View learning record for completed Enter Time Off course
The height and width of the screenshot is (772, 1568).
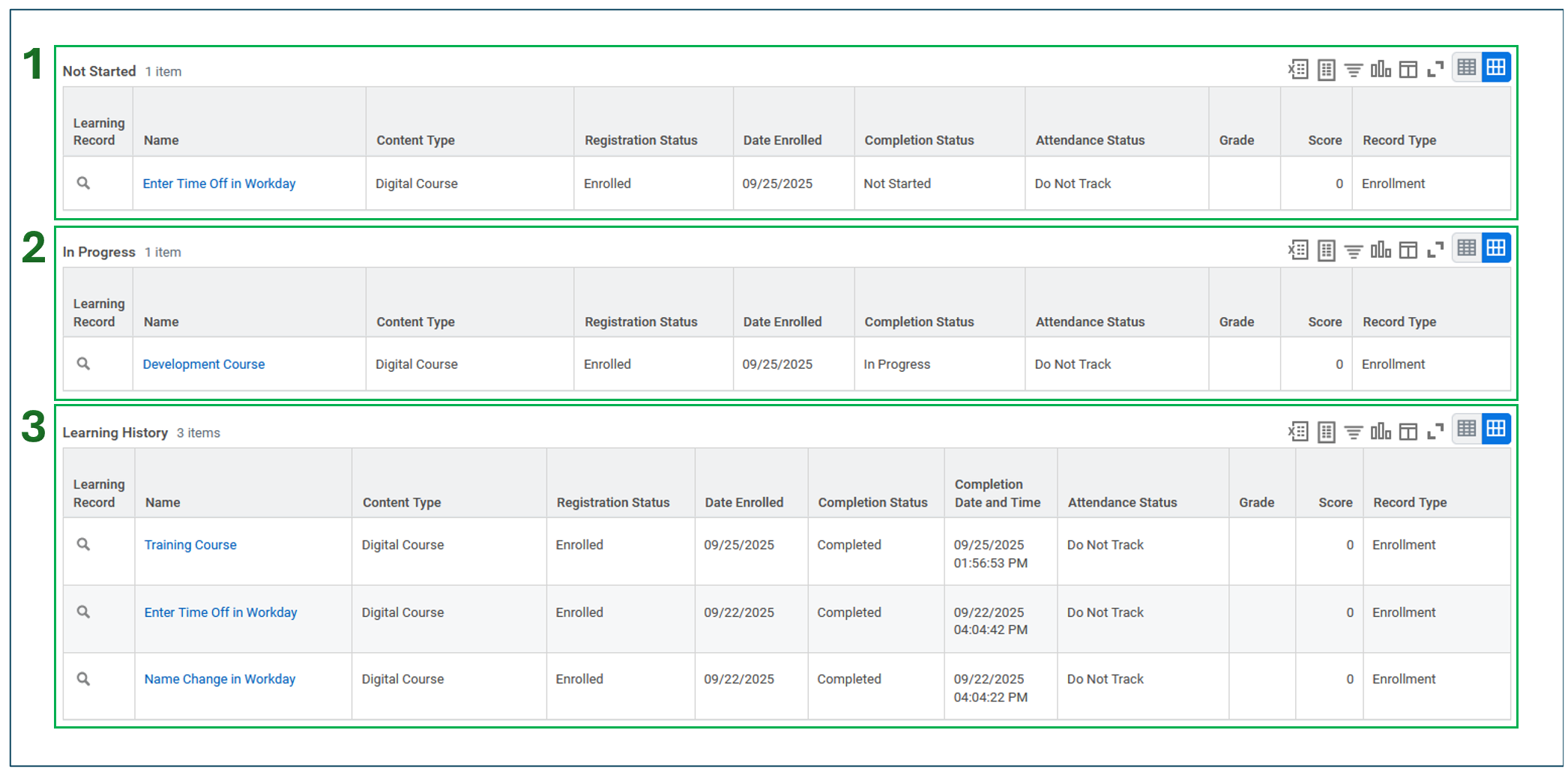click(x=83, y=612)
